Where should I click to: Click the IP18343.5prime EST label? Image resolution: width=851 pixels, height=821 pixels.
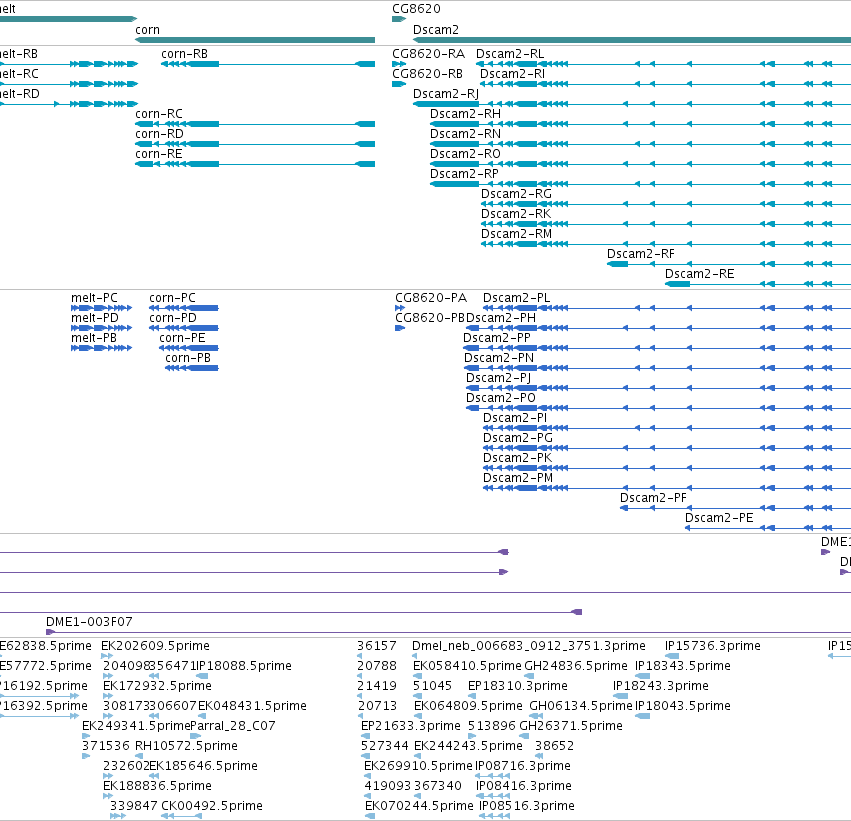(683, 666)
